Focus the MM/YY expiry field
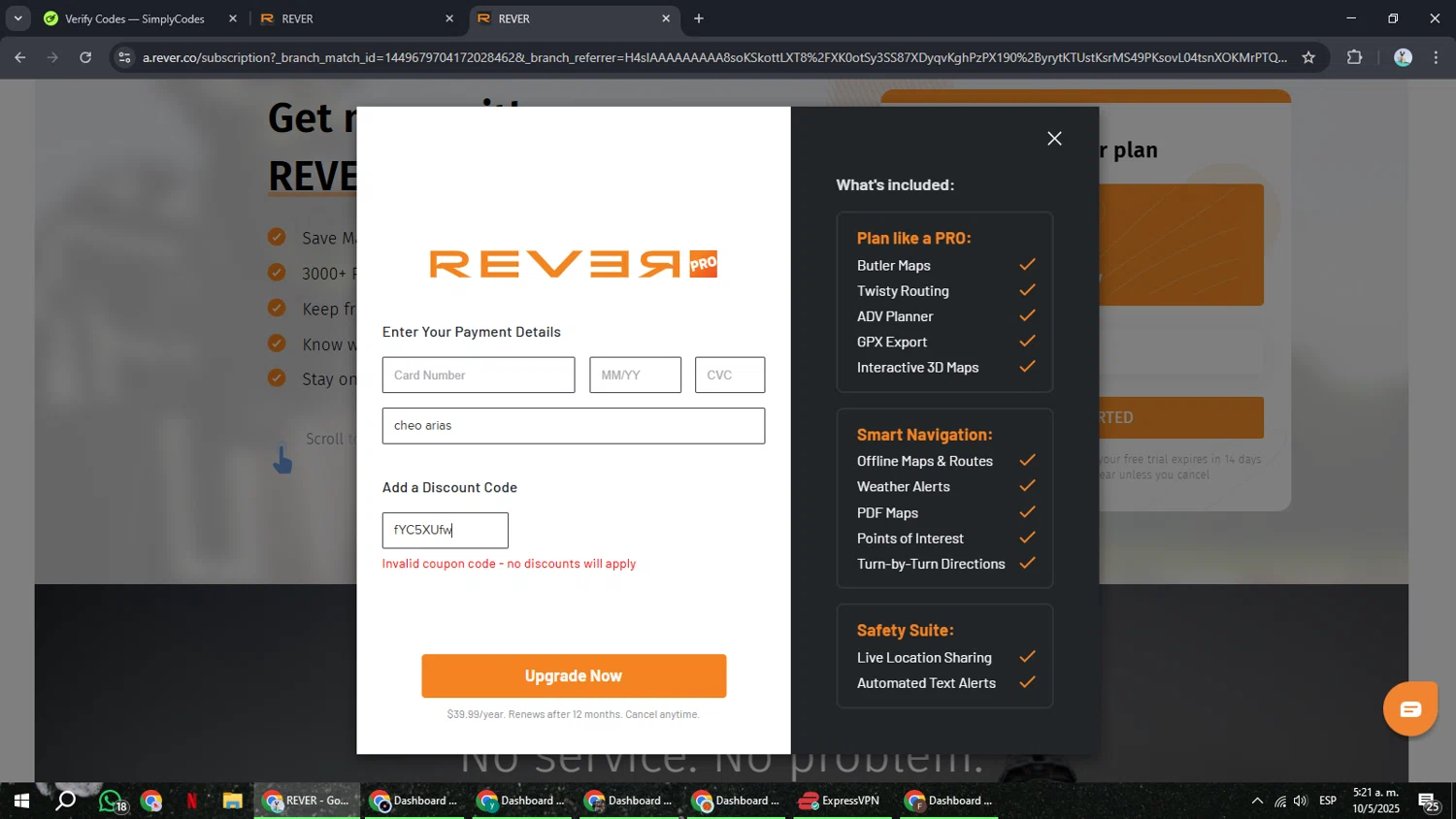 tap(635, 376)
